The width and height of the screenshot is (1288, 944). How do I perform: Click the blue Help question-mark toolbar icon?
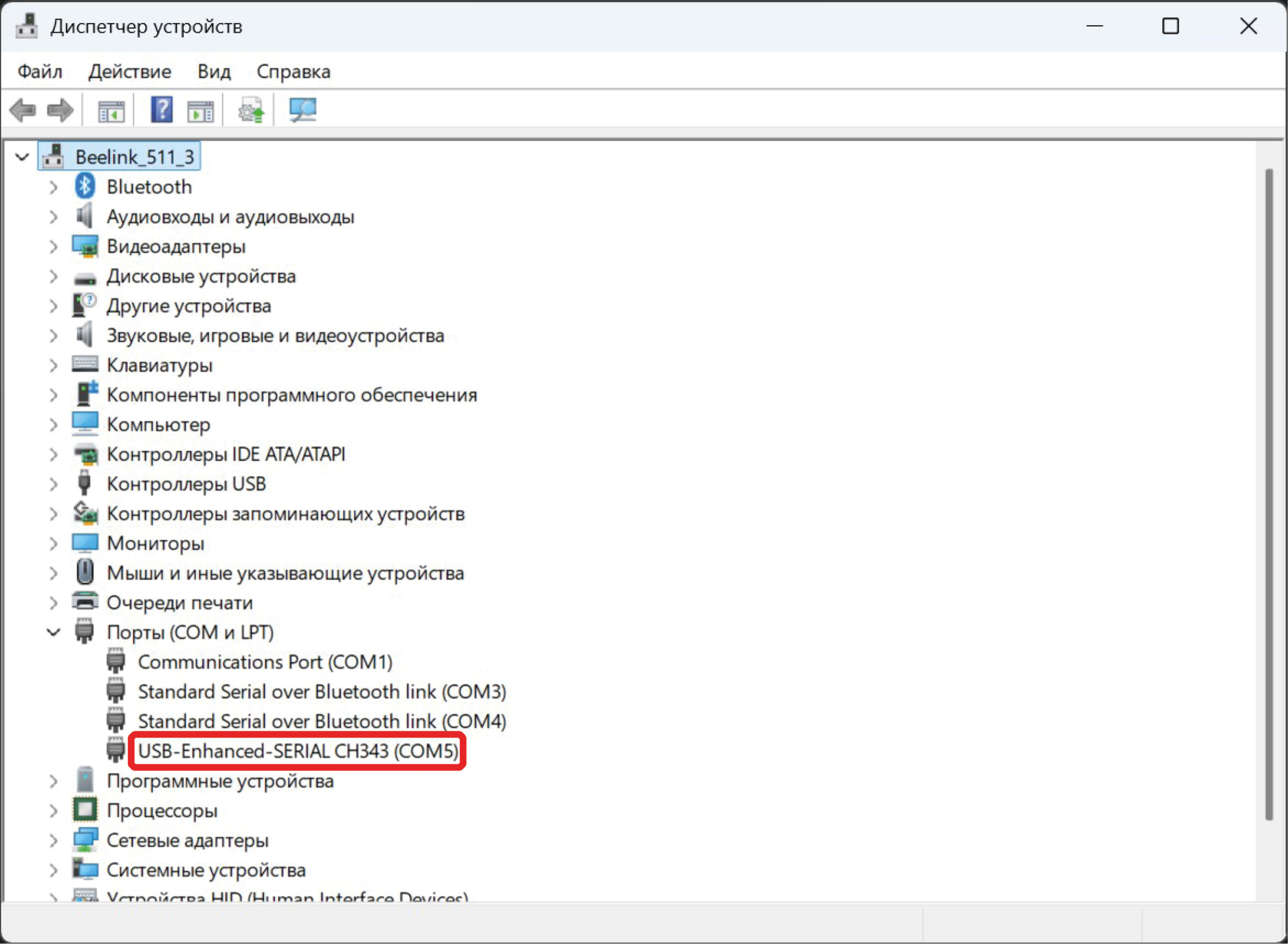pyautogui.click(x=162, y=109)
